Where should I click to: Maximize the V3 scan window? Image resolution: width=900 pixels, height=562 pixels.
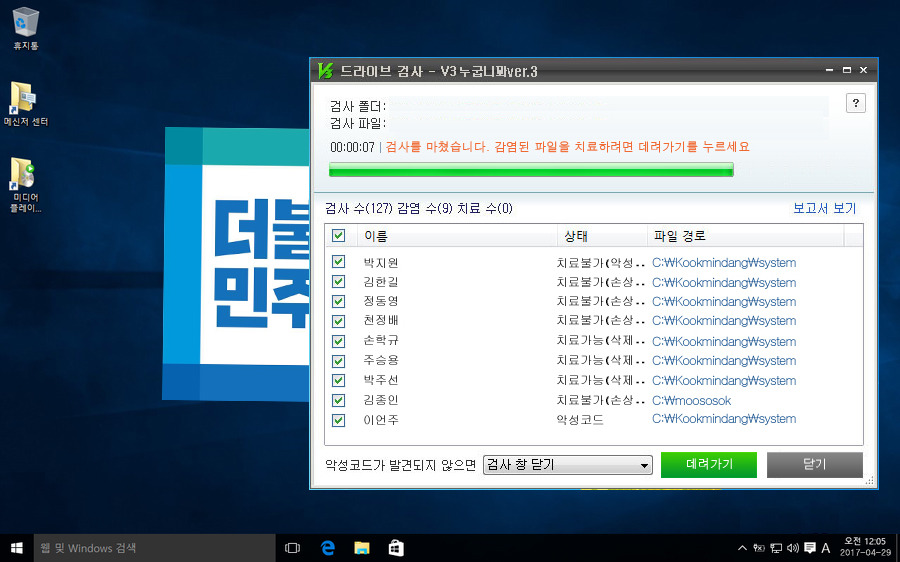[x=847, y=70]
